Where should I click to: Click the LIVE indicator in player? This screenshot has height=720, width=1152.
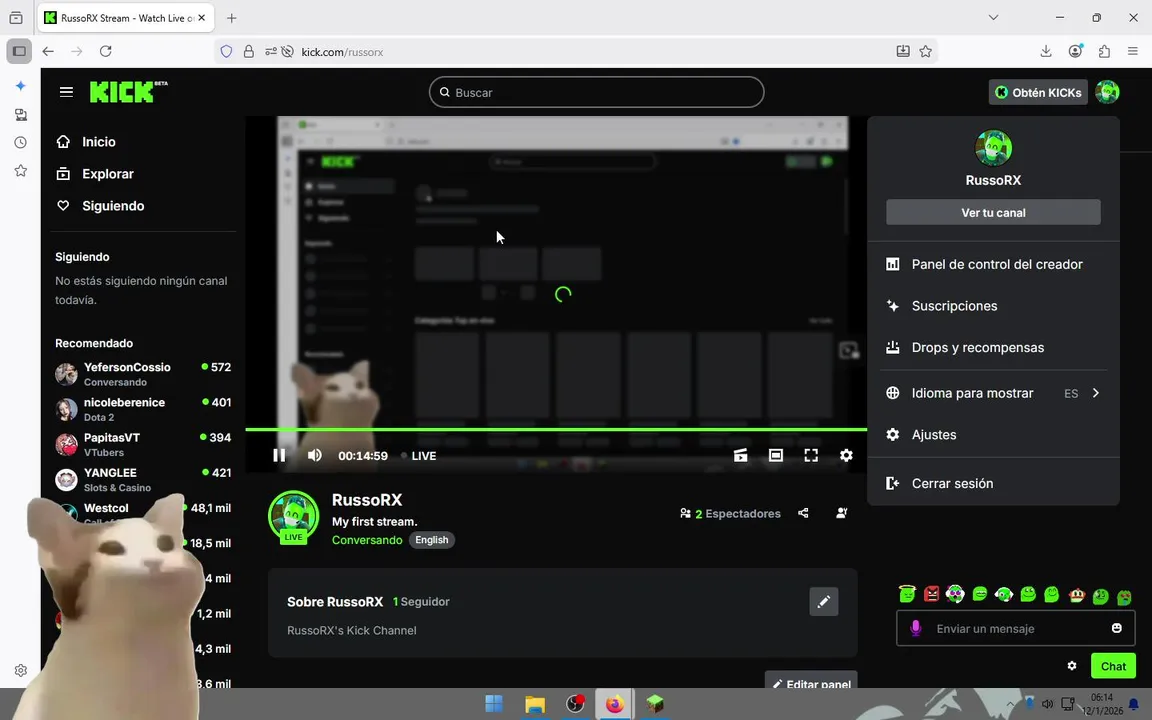pyautogui.click(x=419, y=456)
